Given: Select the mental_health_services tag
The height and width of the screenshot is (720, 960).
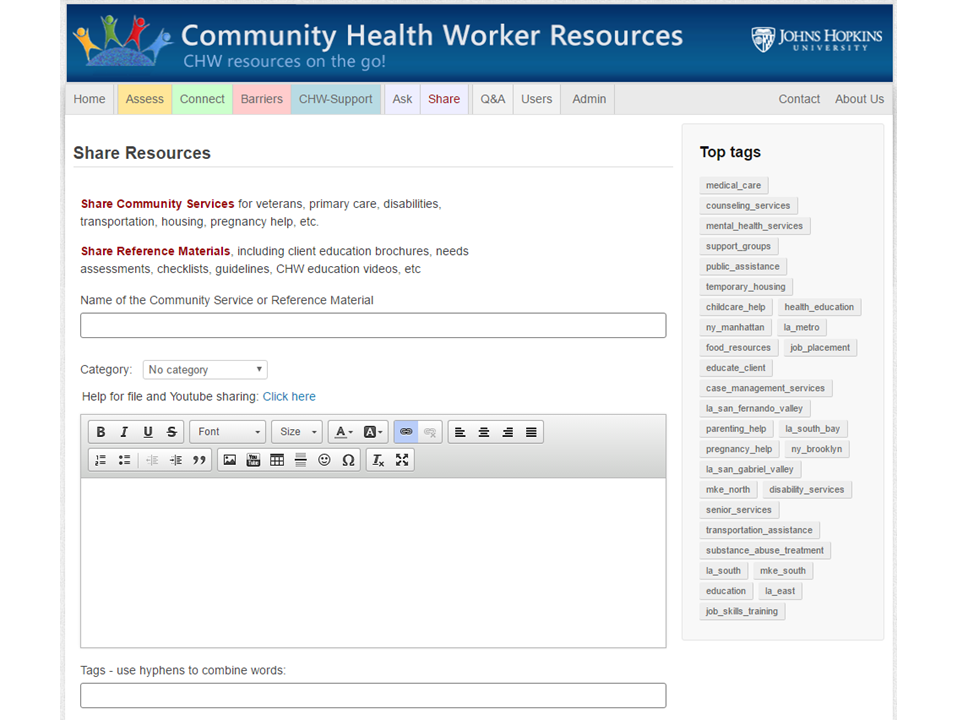Looking at the screenshot, I should (x=754, y=226).
